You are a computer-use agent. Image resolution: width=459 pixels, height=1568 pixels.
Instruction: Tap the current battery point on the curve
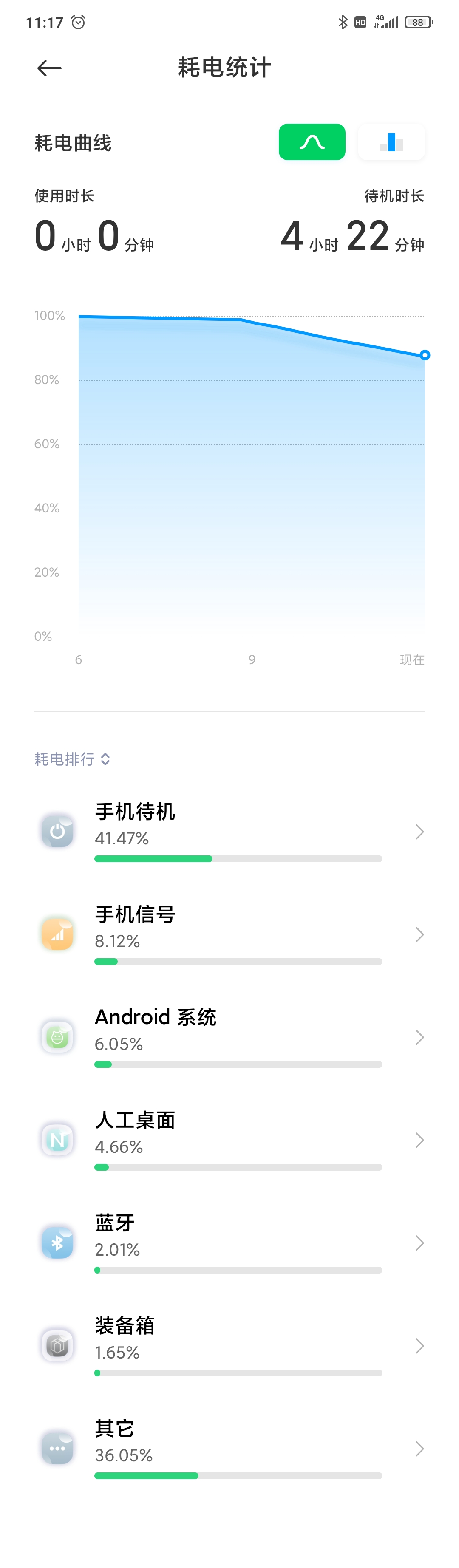(425, 355)
